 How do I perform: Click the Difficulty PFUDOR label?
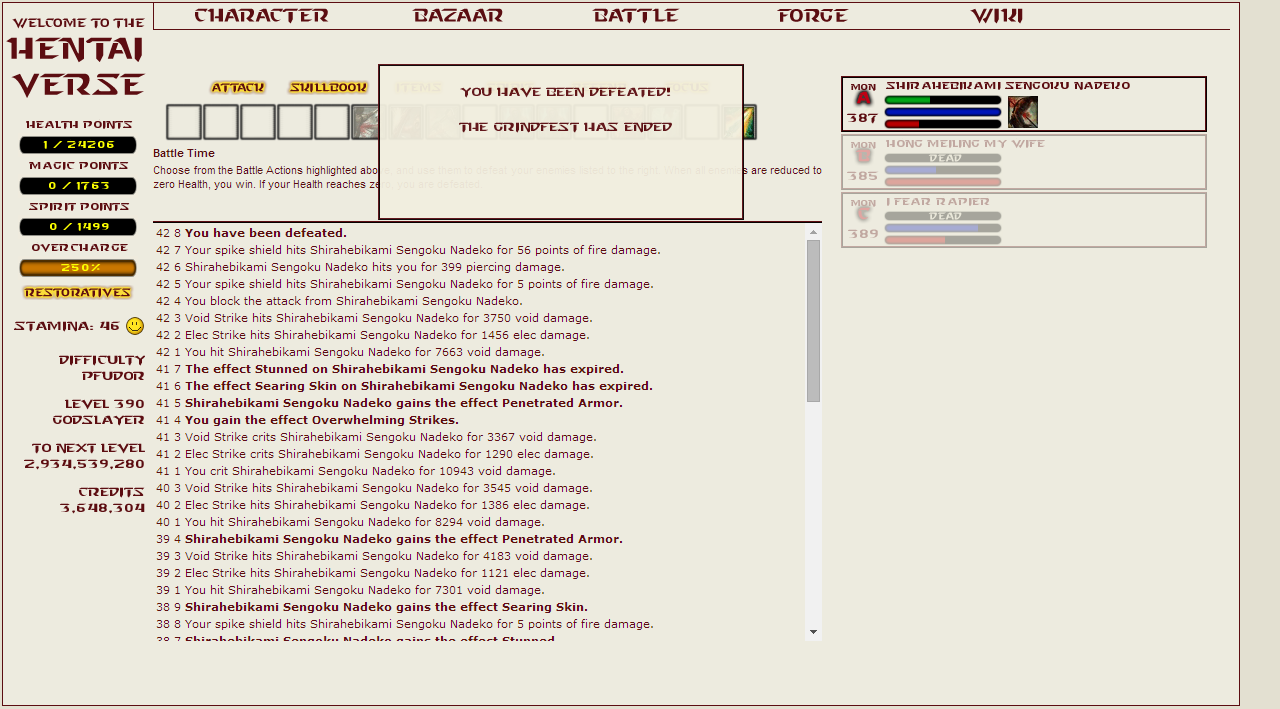[x=101, y=368]
